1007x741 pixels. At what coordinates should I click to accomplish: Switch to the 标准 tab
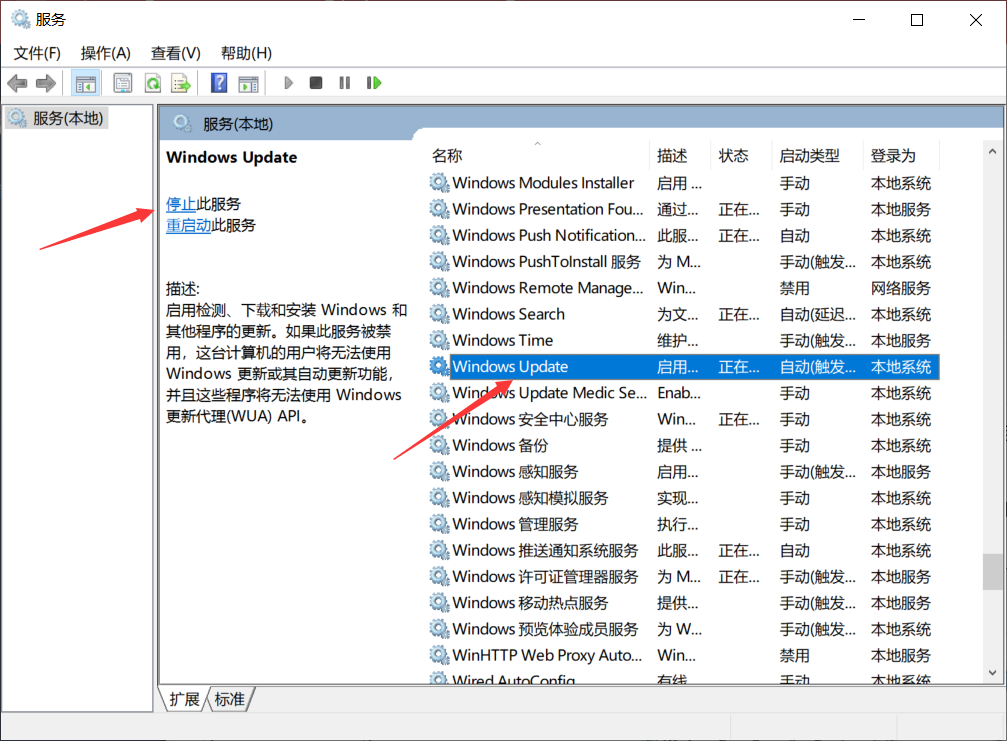point(229,699)
